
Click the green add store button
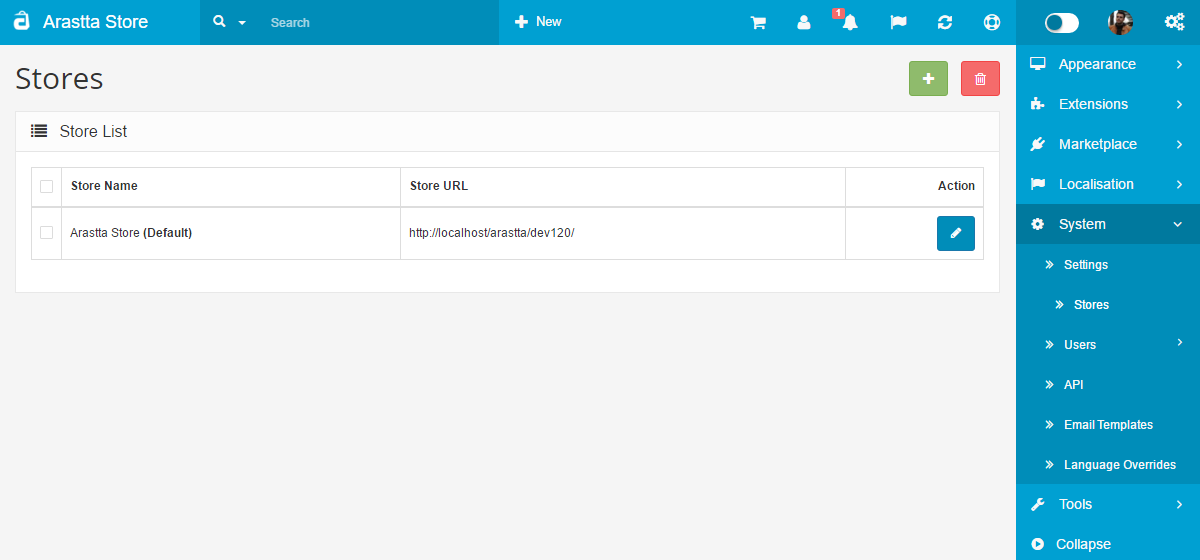(x=928, y=79)
